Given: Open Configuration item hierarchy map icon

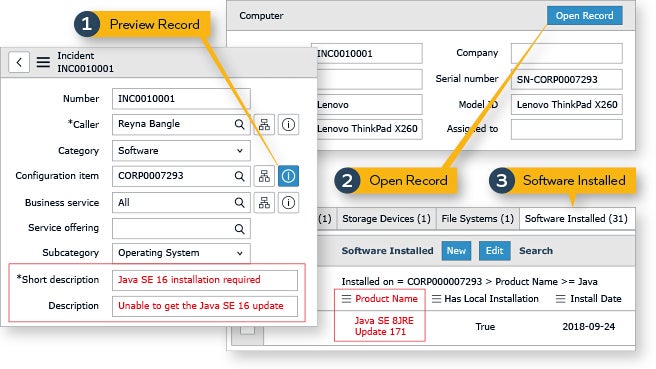Looking at the screenshot, I should pos(264,176).
